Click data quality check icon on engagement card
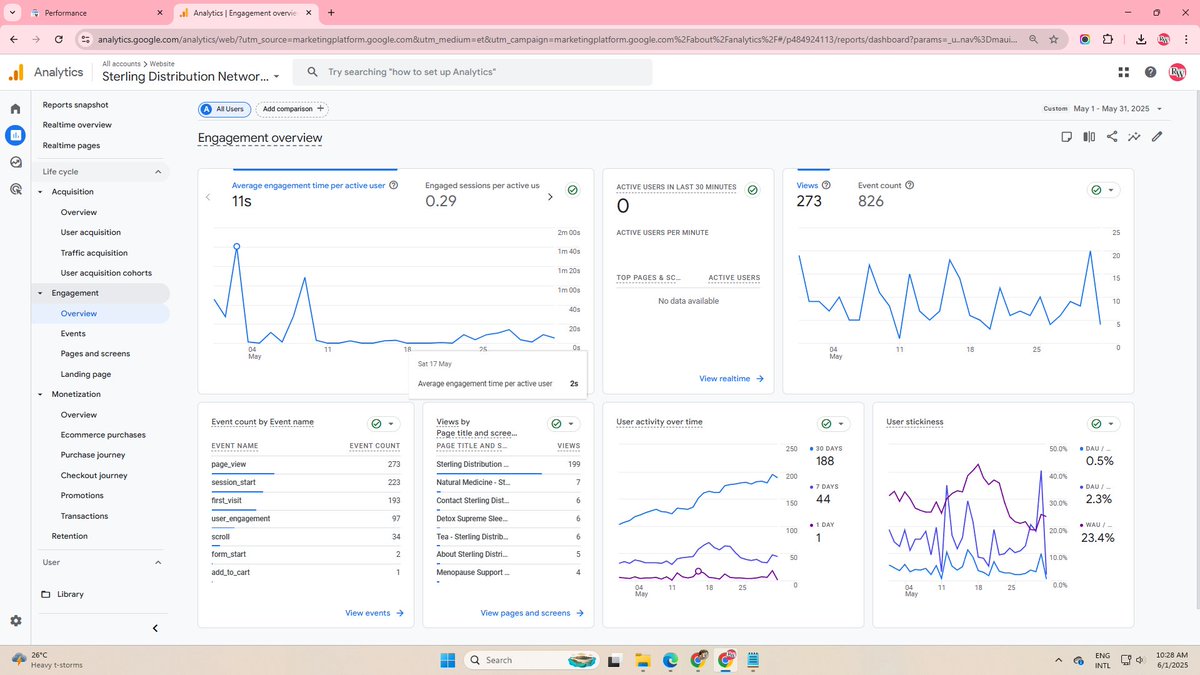Screen dimensions: 1200x675 pyautogui.click(x=572, y=190)
